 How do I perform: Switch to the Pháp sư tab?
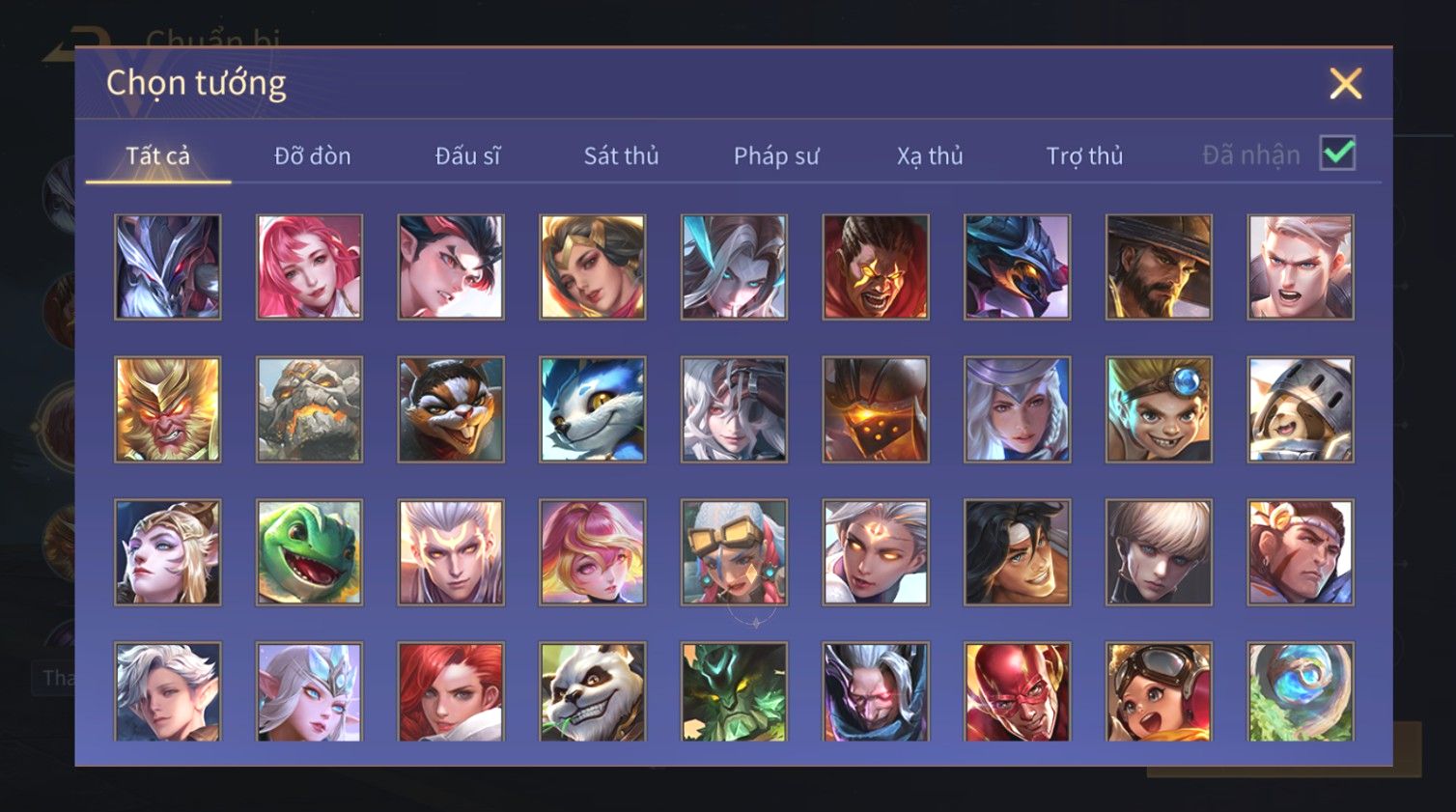pos(776,155)
